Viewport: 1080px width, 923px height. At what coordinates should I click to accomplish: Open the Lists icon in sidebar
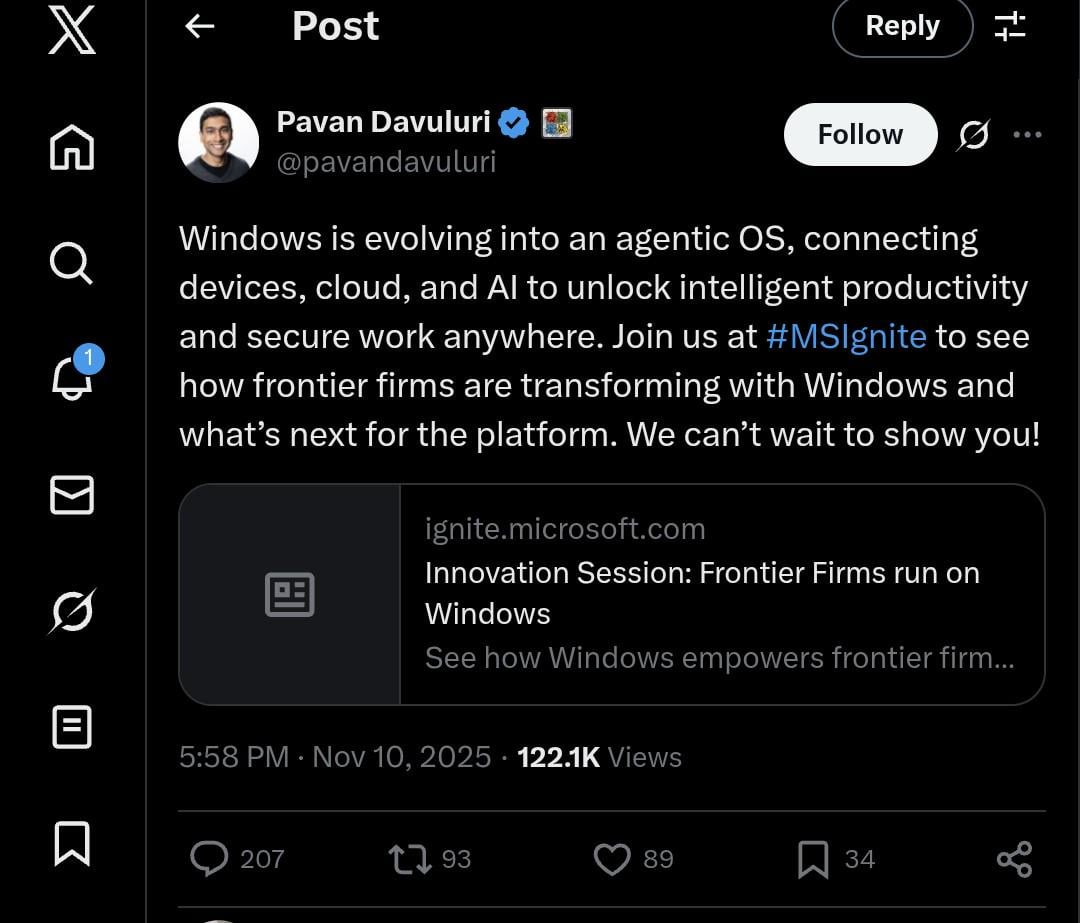coord(72,727)
